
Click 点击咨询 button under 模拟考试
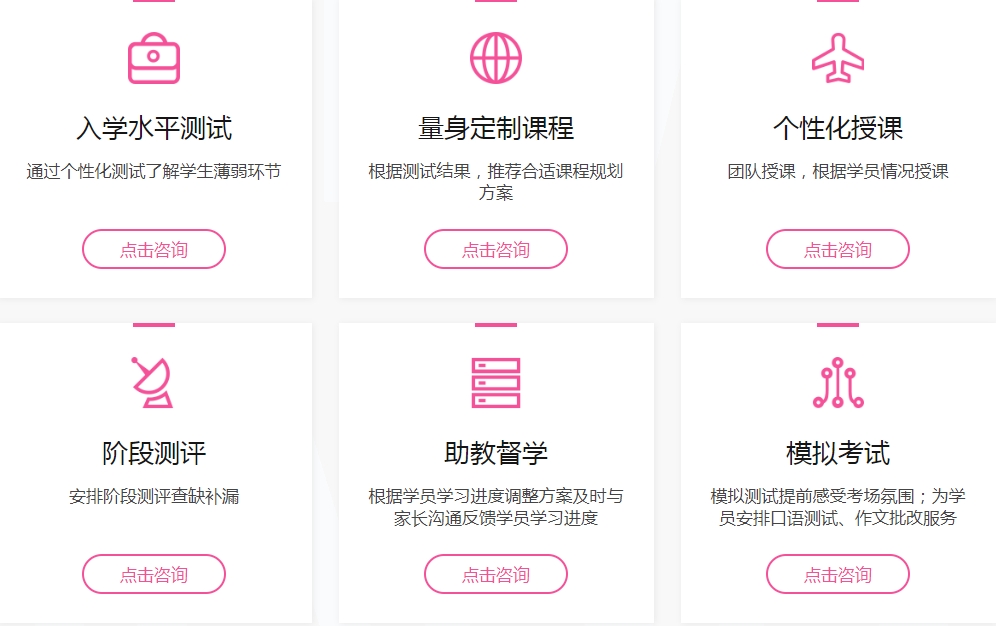[838, 575]
